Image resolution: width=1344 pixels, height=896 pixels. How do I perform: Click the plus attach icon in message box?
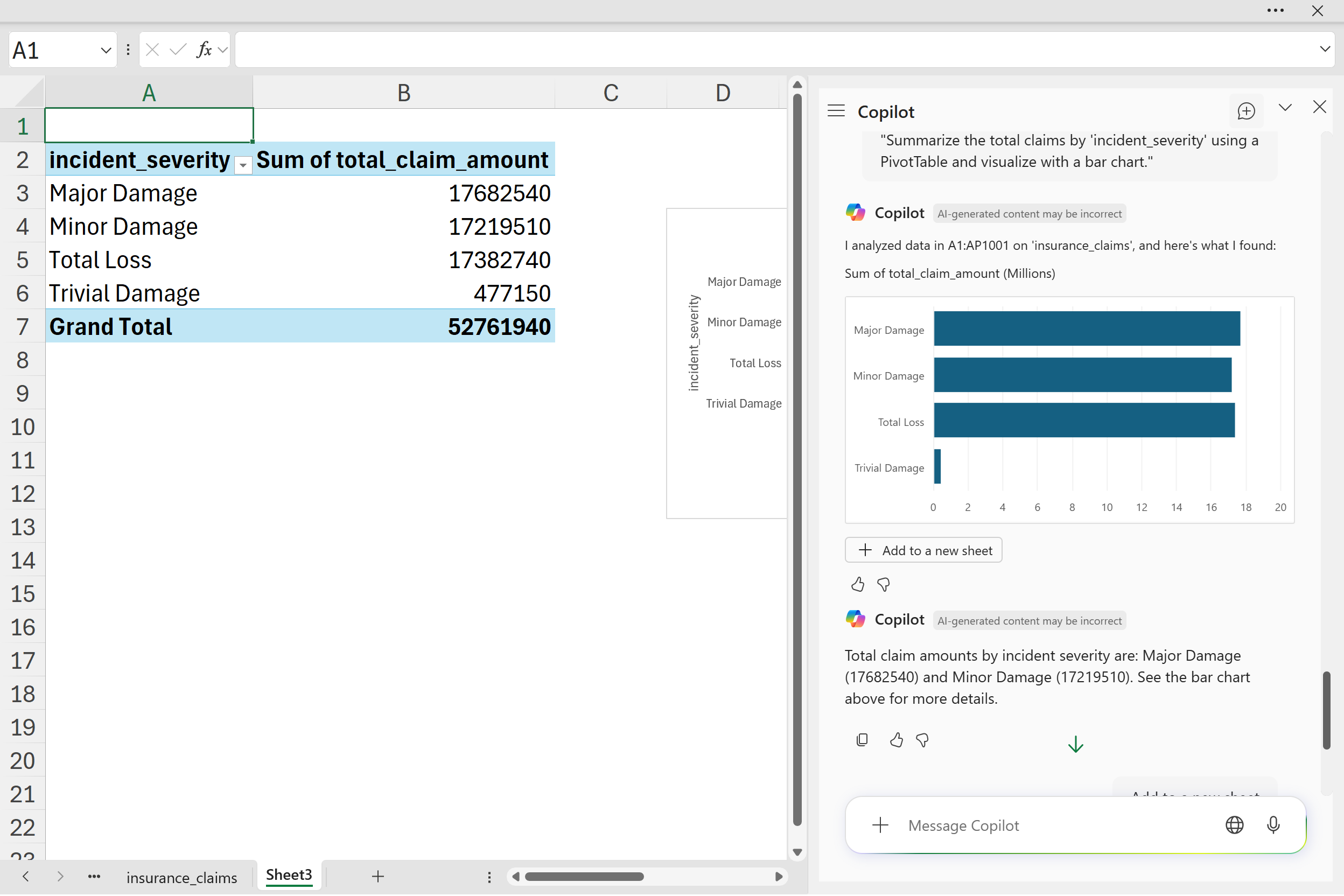coord(880,825)
